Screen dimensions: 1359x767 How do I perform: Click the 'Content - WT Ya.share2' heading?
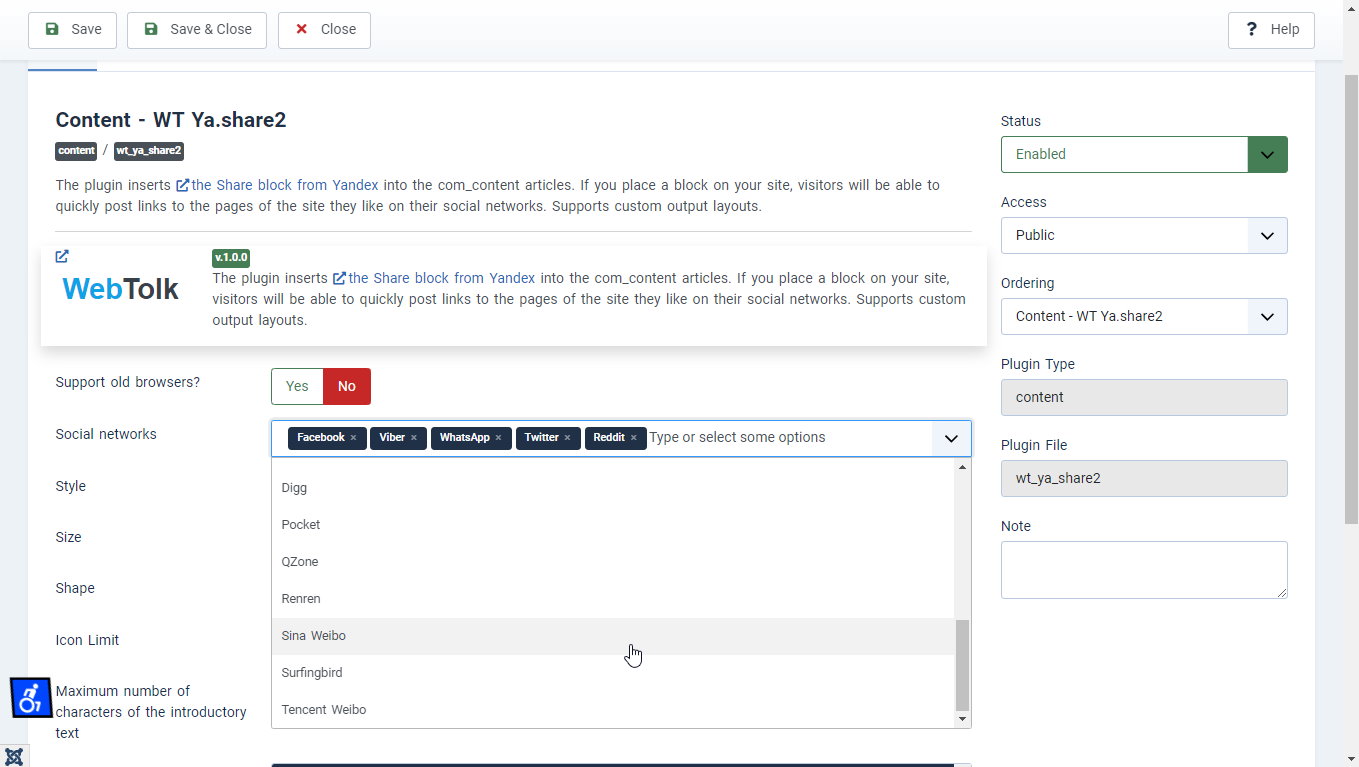coord(171,120)
